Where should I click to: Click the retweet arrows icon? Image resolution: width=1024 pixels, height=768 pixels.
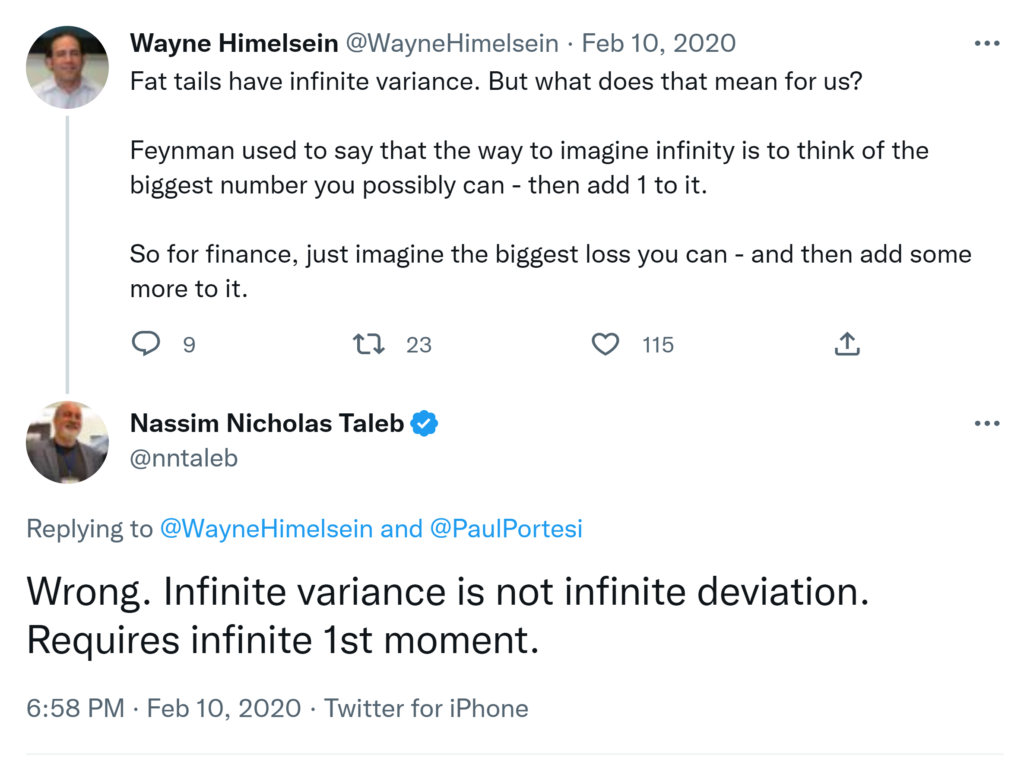click(369, 344)
